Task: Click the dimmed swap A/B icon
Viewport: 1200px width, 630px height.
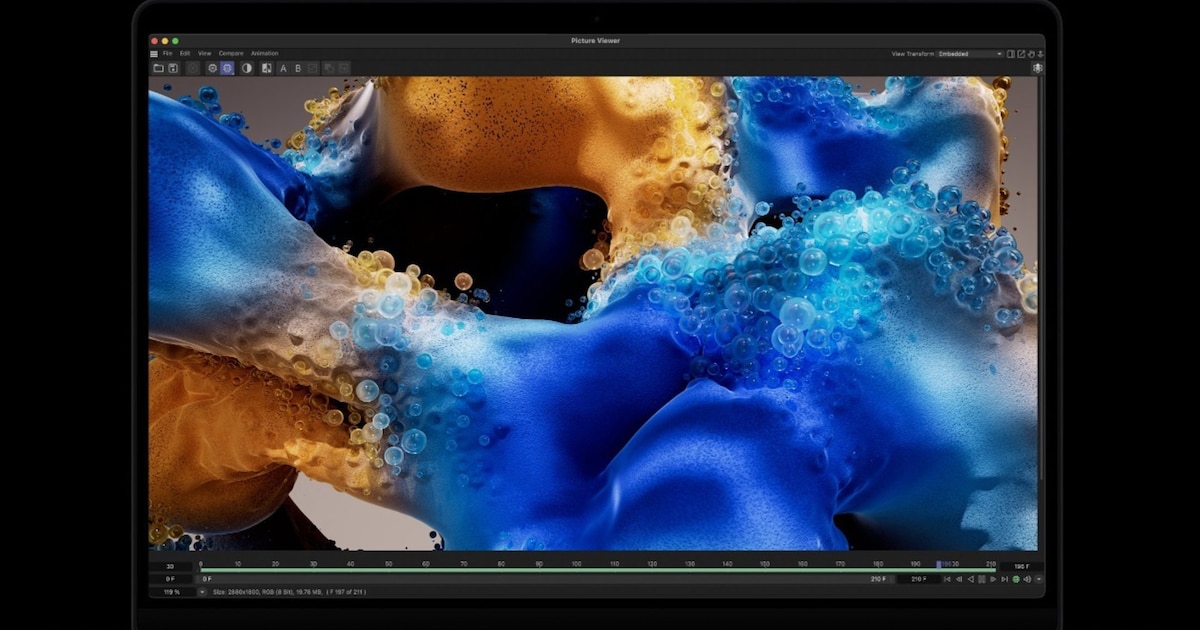Action: click(x=312, y=68)
